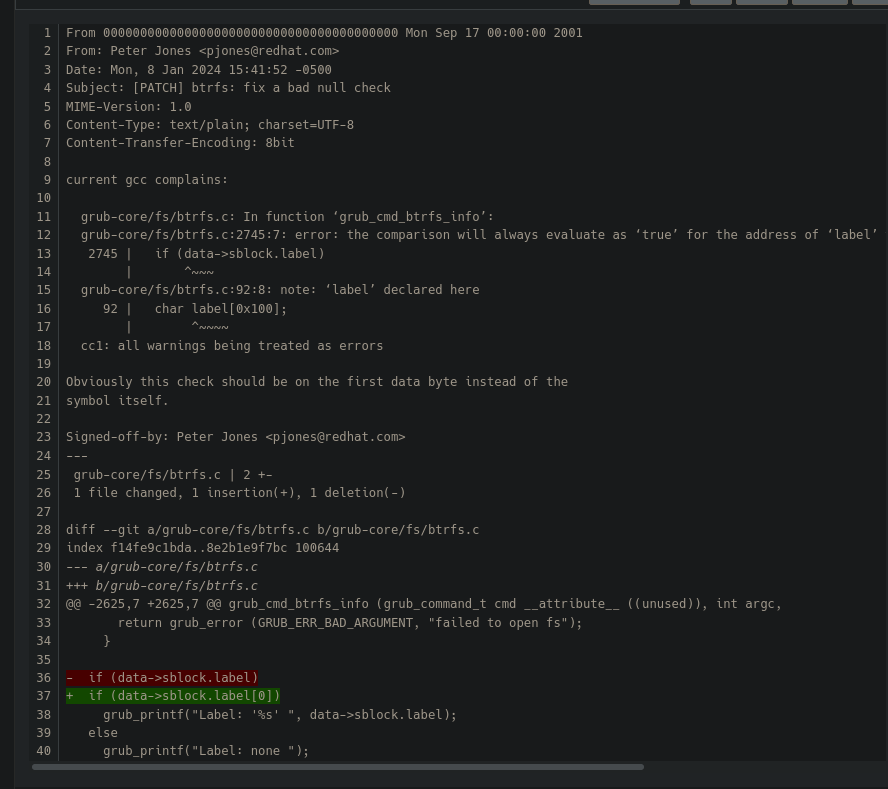Click 'grub_printf("Label: '%s' "' line

point(280,715)
